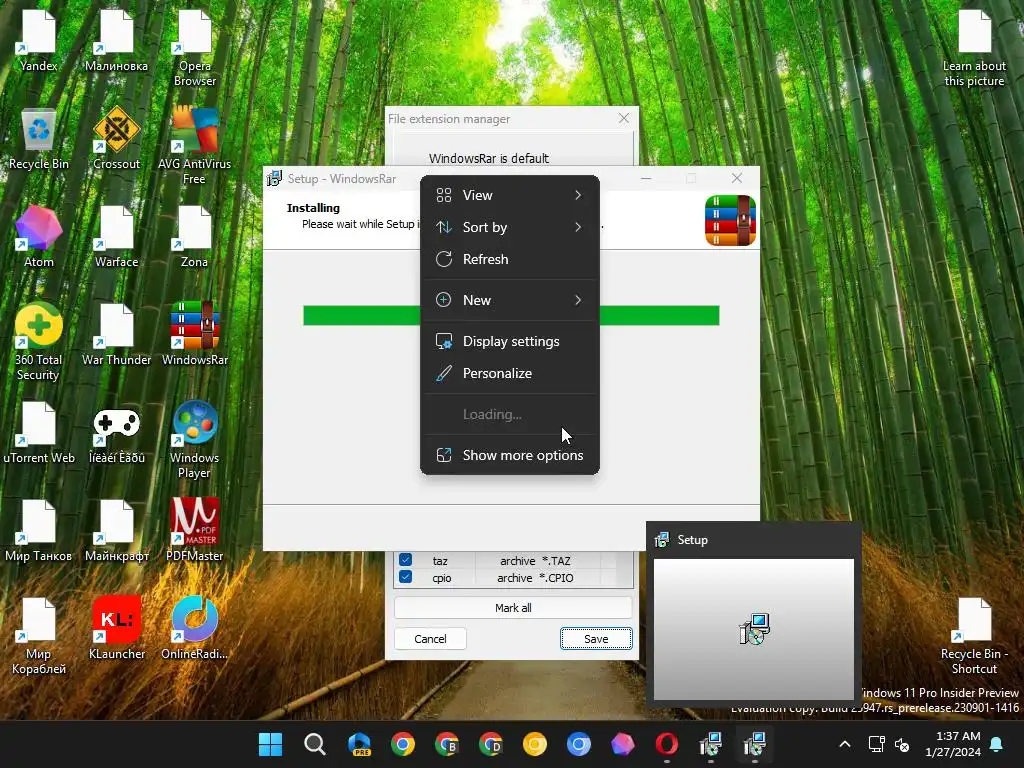Screen dimensions: 1024x768
Task: Show hidden icons tray chevron
Action: [x=844, y=744]
